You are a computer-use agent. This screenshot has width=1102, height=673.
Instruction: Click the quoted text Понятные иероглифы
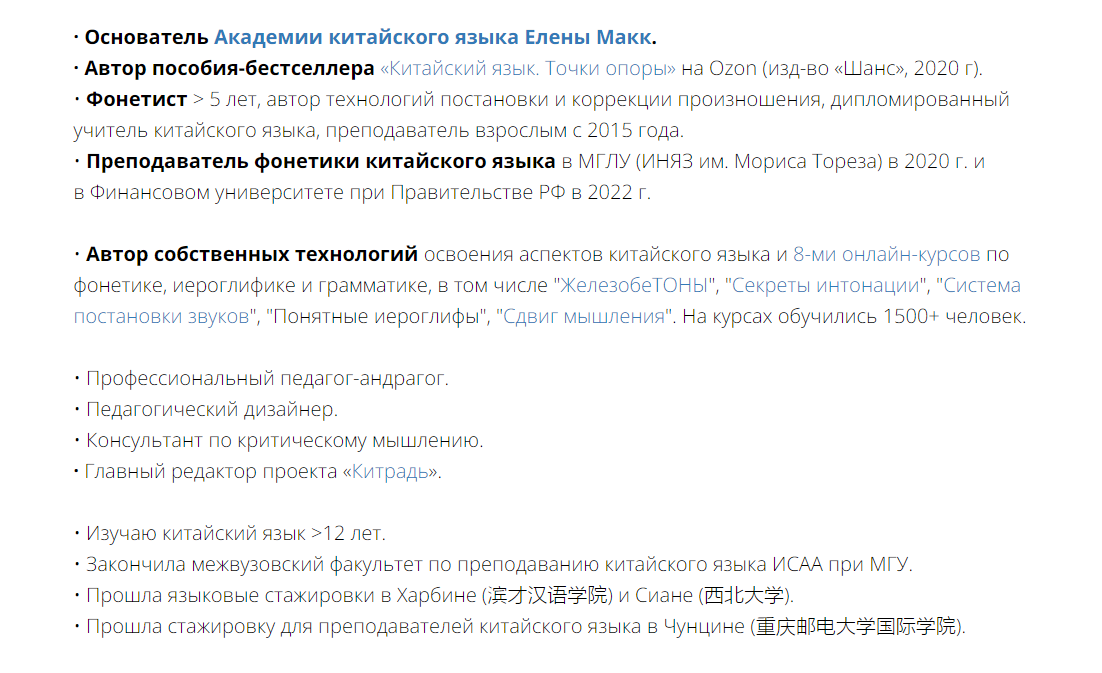pyautogui.click(x=378, y=317)
